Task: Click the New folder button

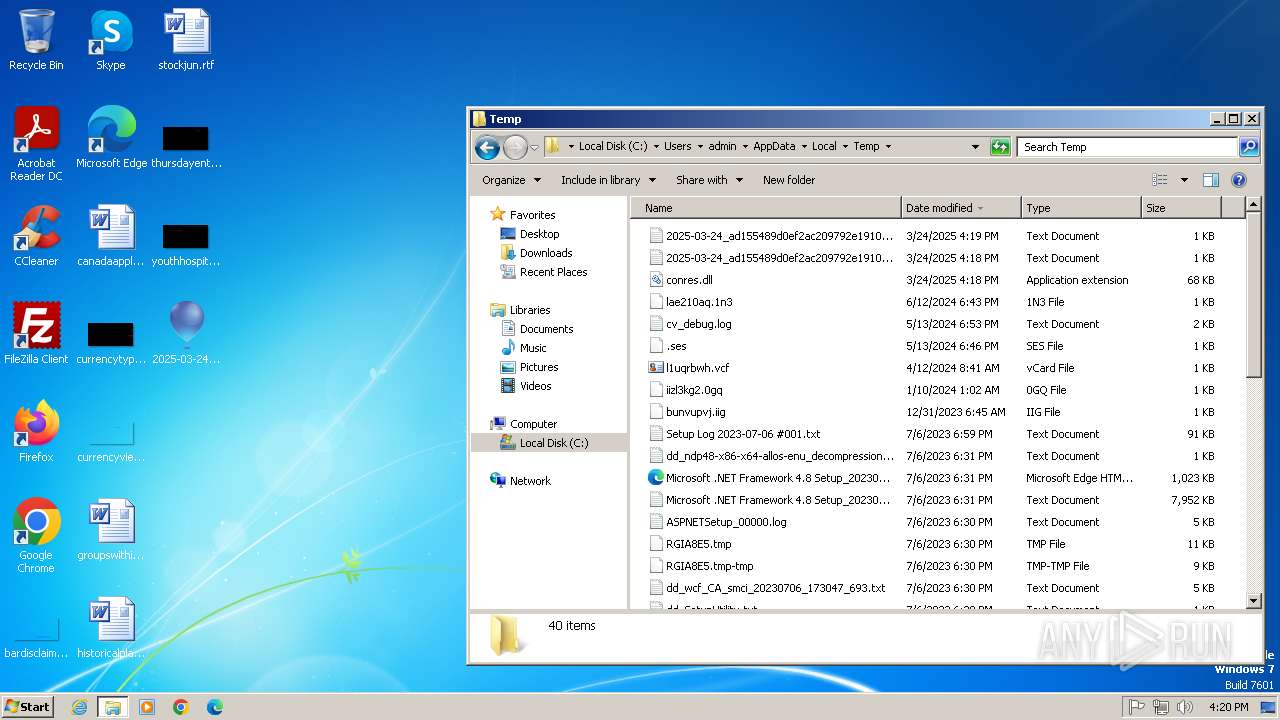Action: [789, 180]
